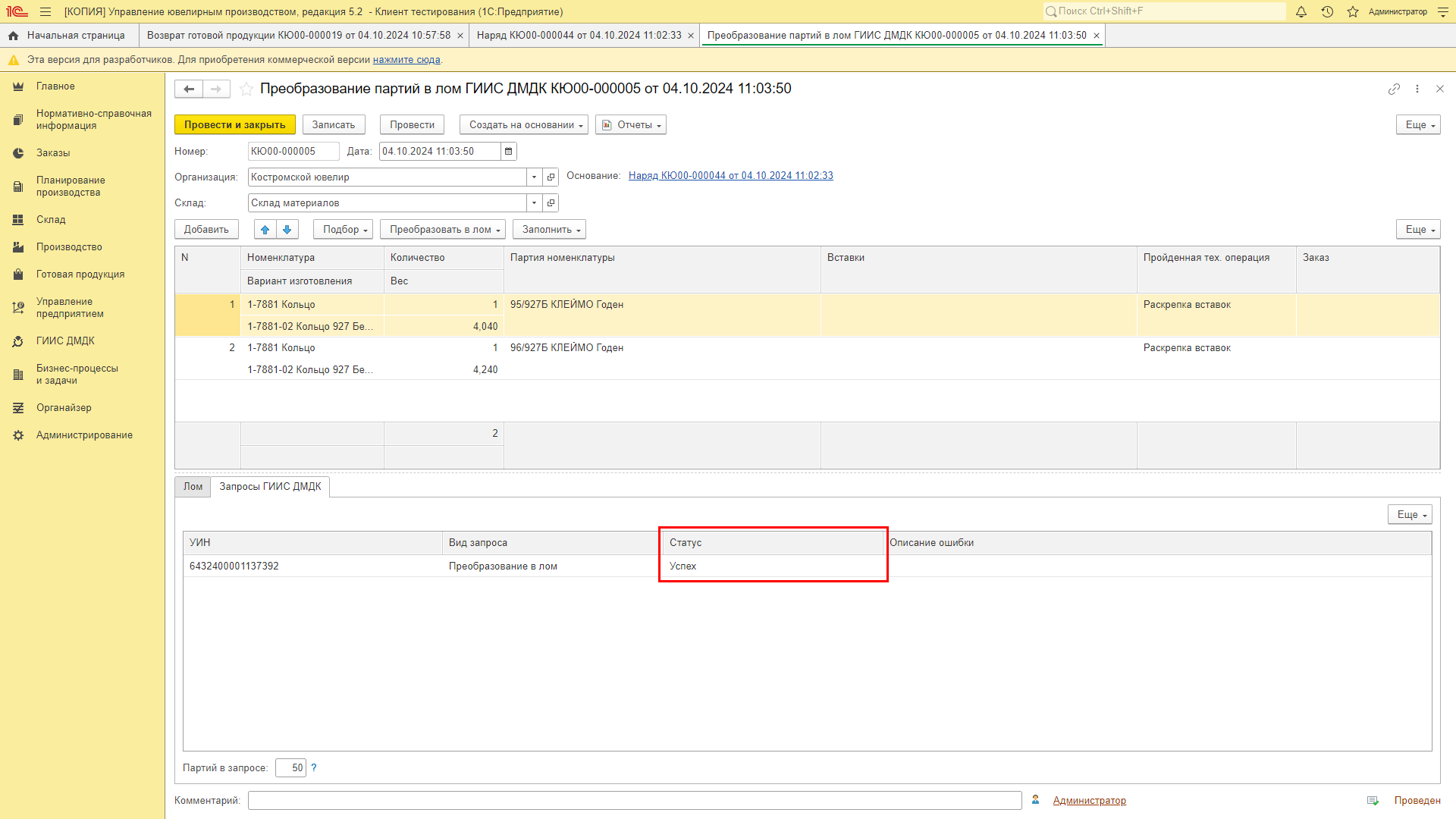
Task: Expand Создать на основании dropdown
Action: 524,125
